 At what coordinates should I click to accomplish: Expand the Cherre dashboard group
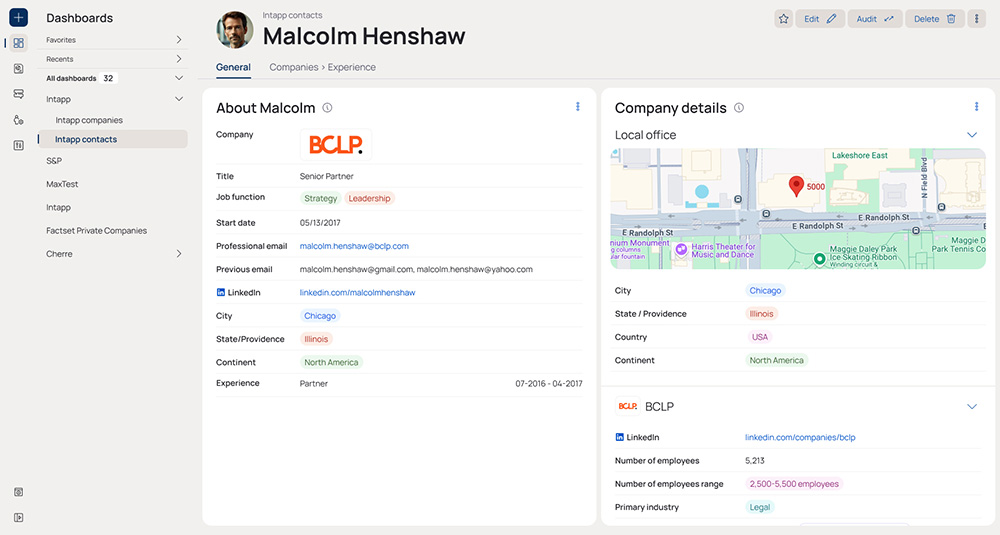(x=179, y=254)
